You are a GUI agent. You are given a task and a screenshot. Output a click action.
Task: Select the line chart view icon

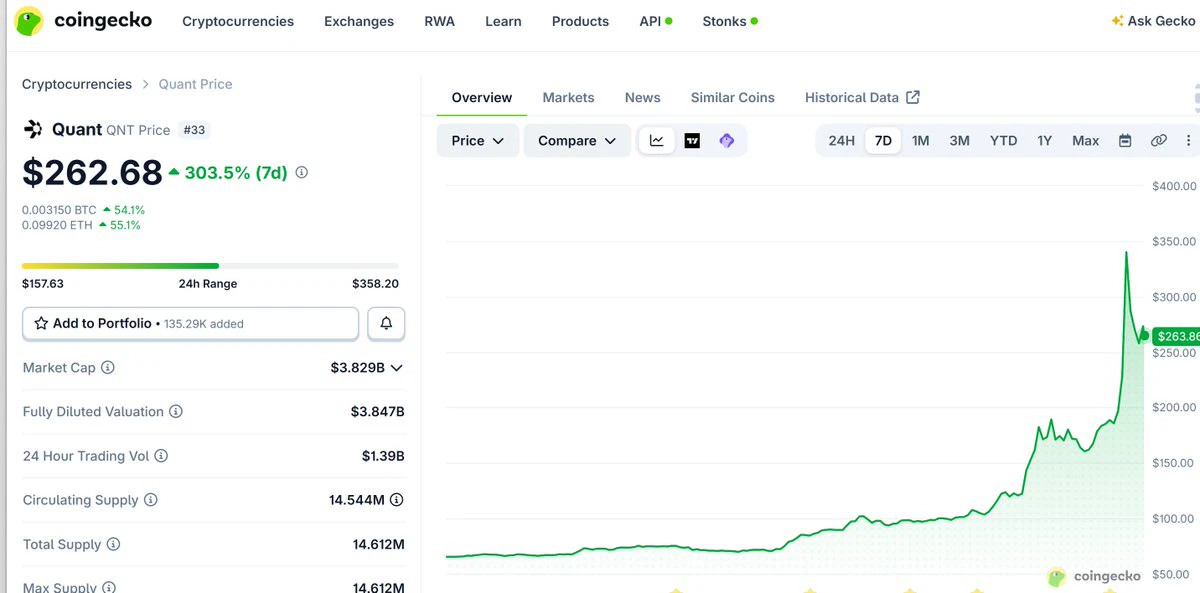[x=657, y=141]
